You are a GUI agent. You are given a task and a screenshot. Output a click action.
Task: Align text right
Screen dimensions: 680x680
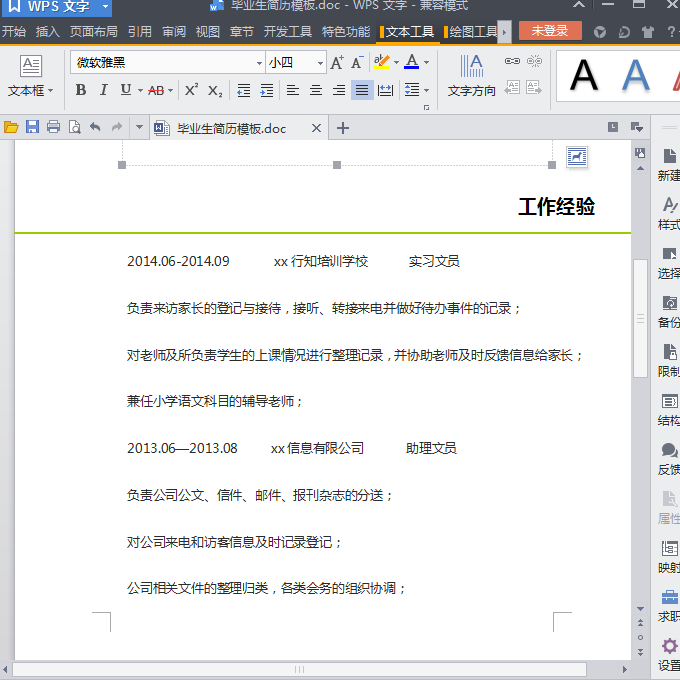pyautogui.click(x=339, y=90)
